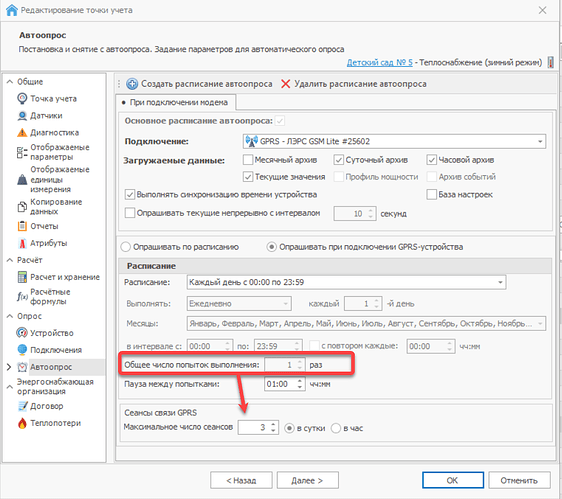
Task: Click Отменить button
Action: coord(519,480)
